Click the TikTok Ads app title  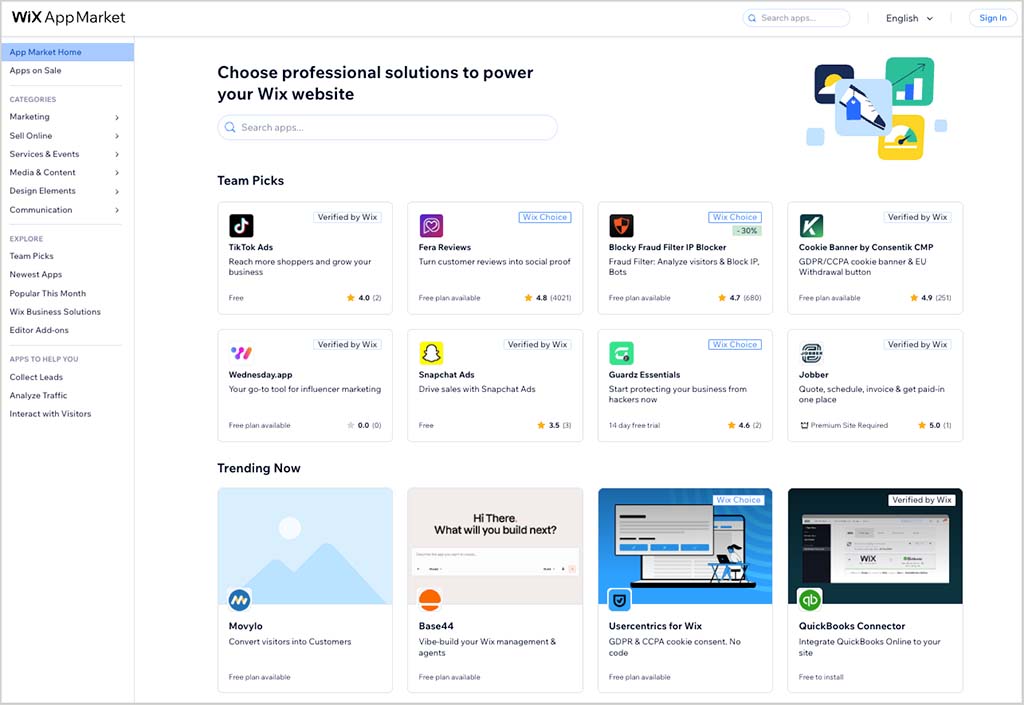[x=251, y=247]
